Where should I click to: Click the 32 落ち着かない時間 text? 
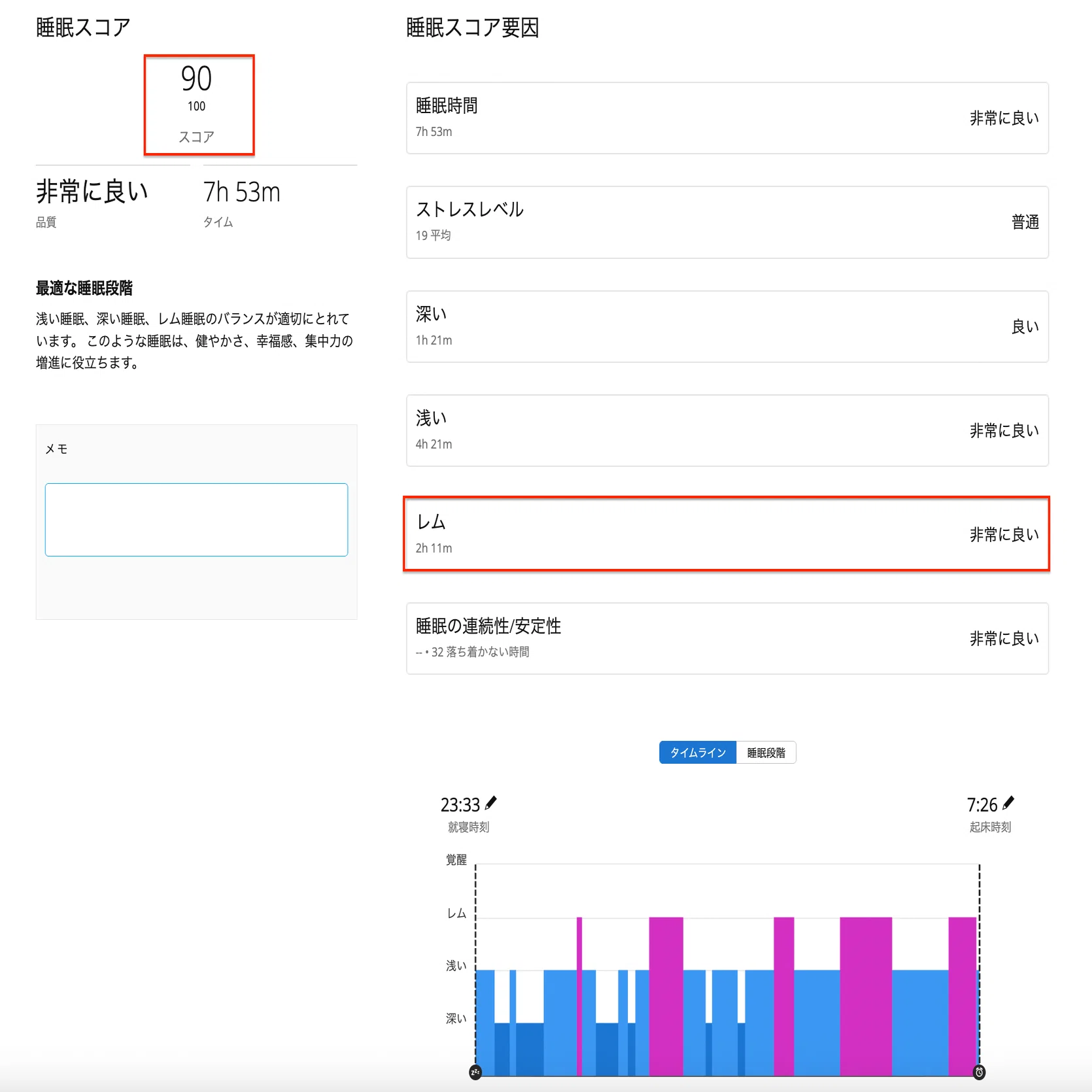point(481,652)
